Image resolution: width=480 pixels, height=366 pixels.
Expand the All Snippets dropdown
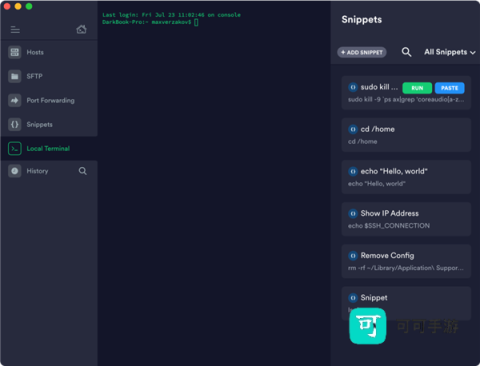click(450, 52)
